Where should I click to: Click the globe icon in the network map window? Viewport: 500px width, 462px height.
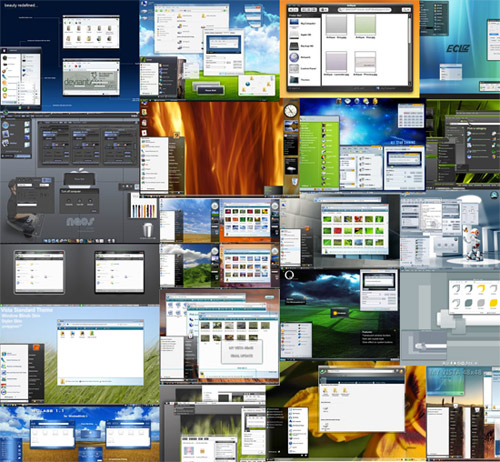(x=247, y=83)
